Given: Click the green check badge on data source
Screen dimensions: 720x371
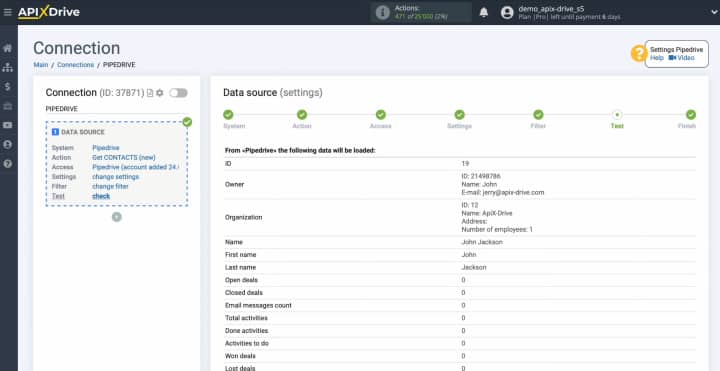Looking at the screenshot, I should tap(187, 122).
